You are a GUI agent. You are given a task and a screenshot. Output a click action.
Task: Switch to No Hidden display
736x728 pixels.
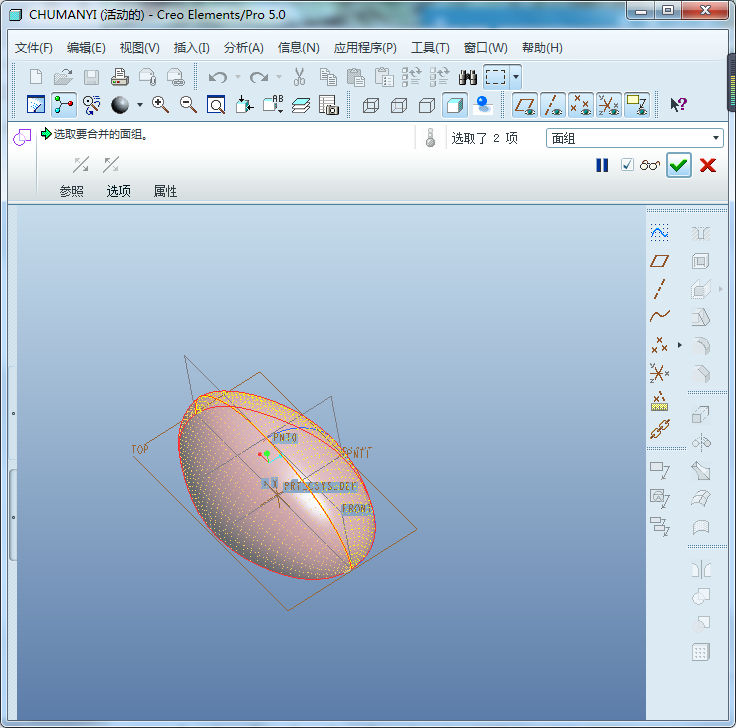pos(427,105)
